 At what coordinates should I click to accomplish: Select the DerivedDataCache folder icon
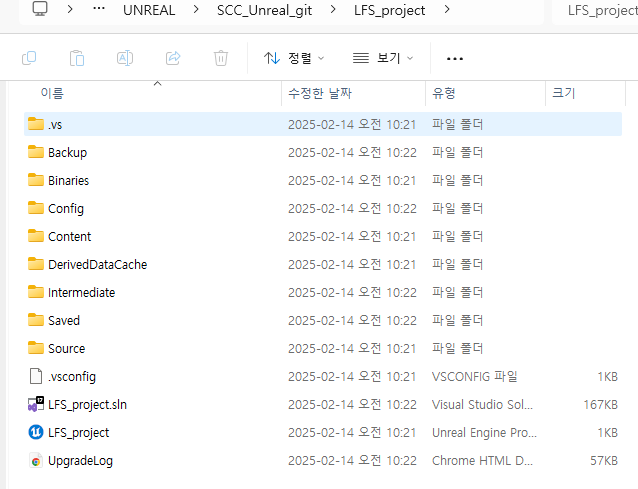tap(36, 264)
